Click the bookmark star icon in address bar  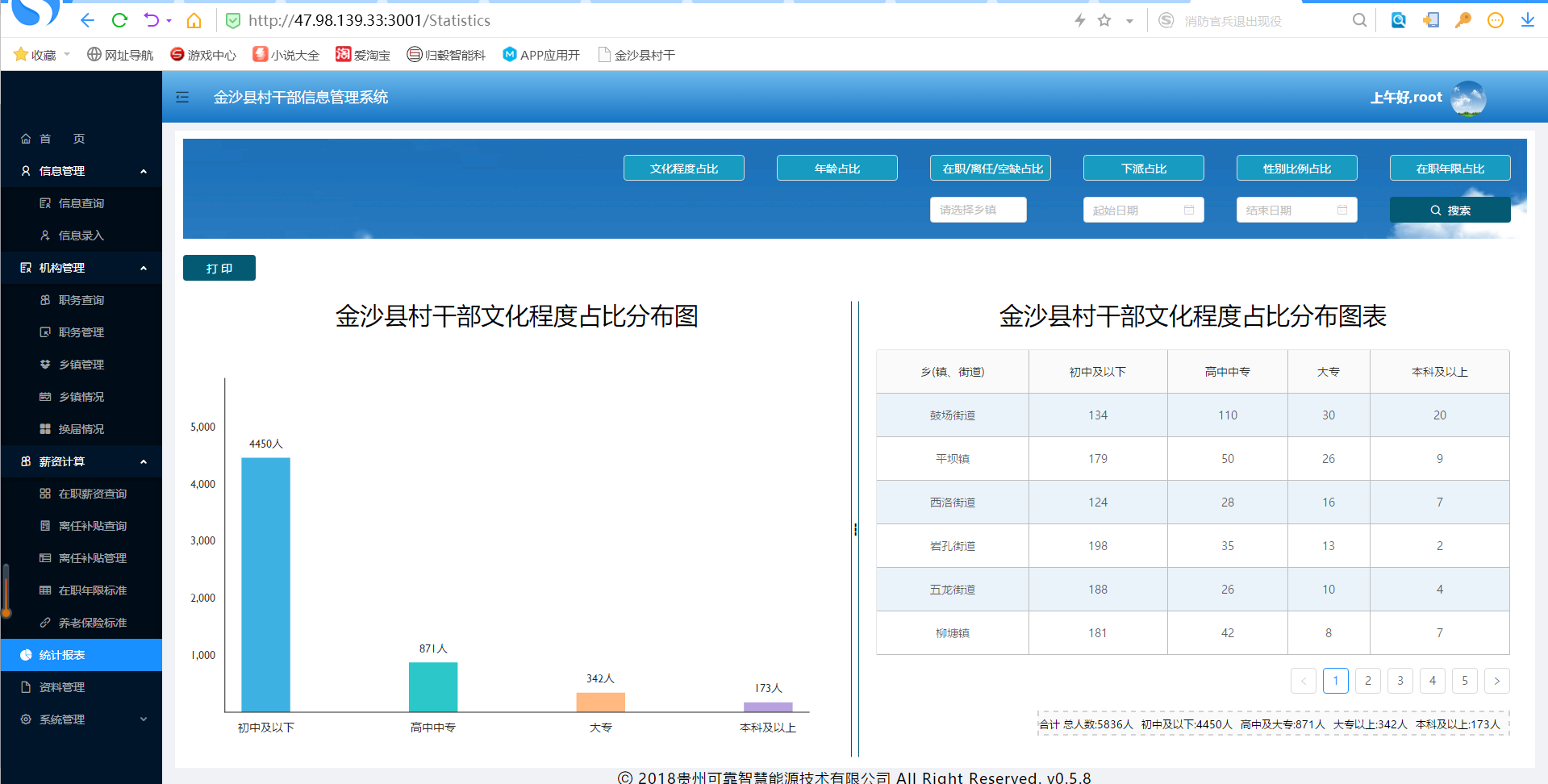pos(1104,20)
